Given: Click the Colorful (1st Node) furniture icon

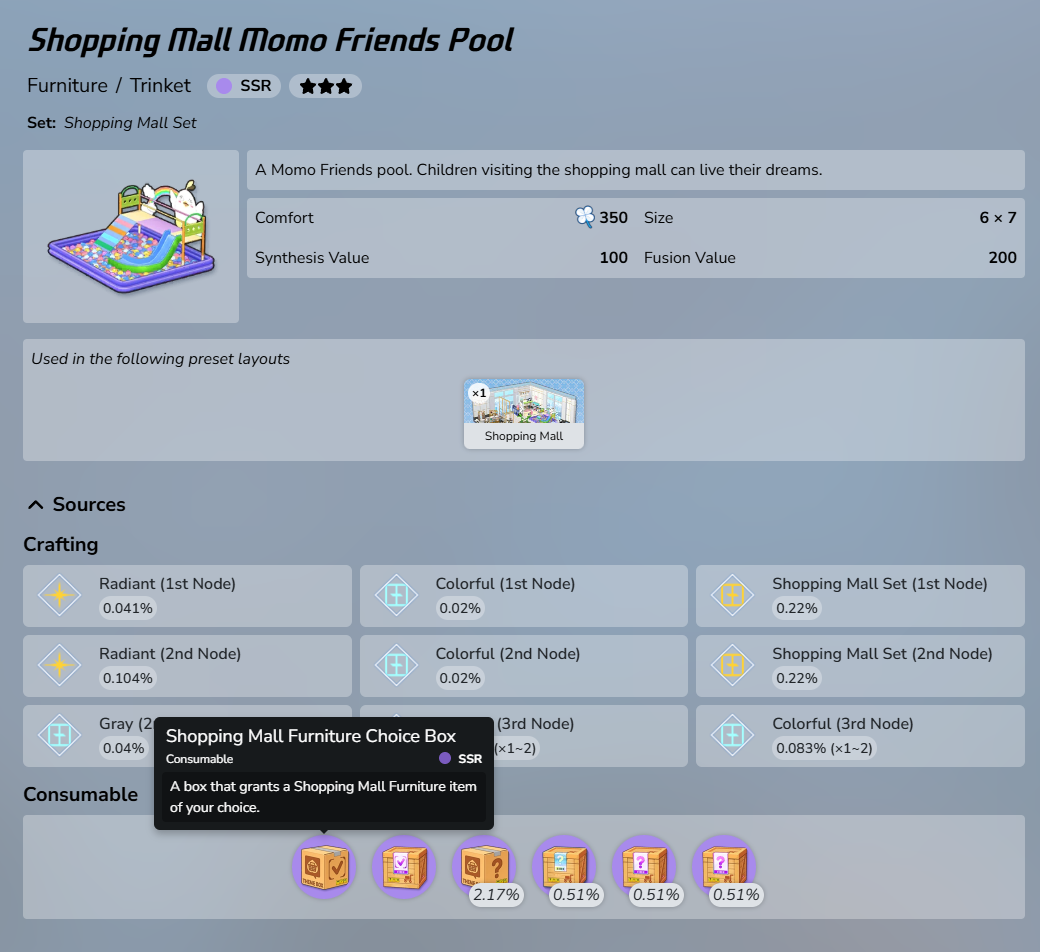Looking at the screenshot, I should tap(396, 595).
